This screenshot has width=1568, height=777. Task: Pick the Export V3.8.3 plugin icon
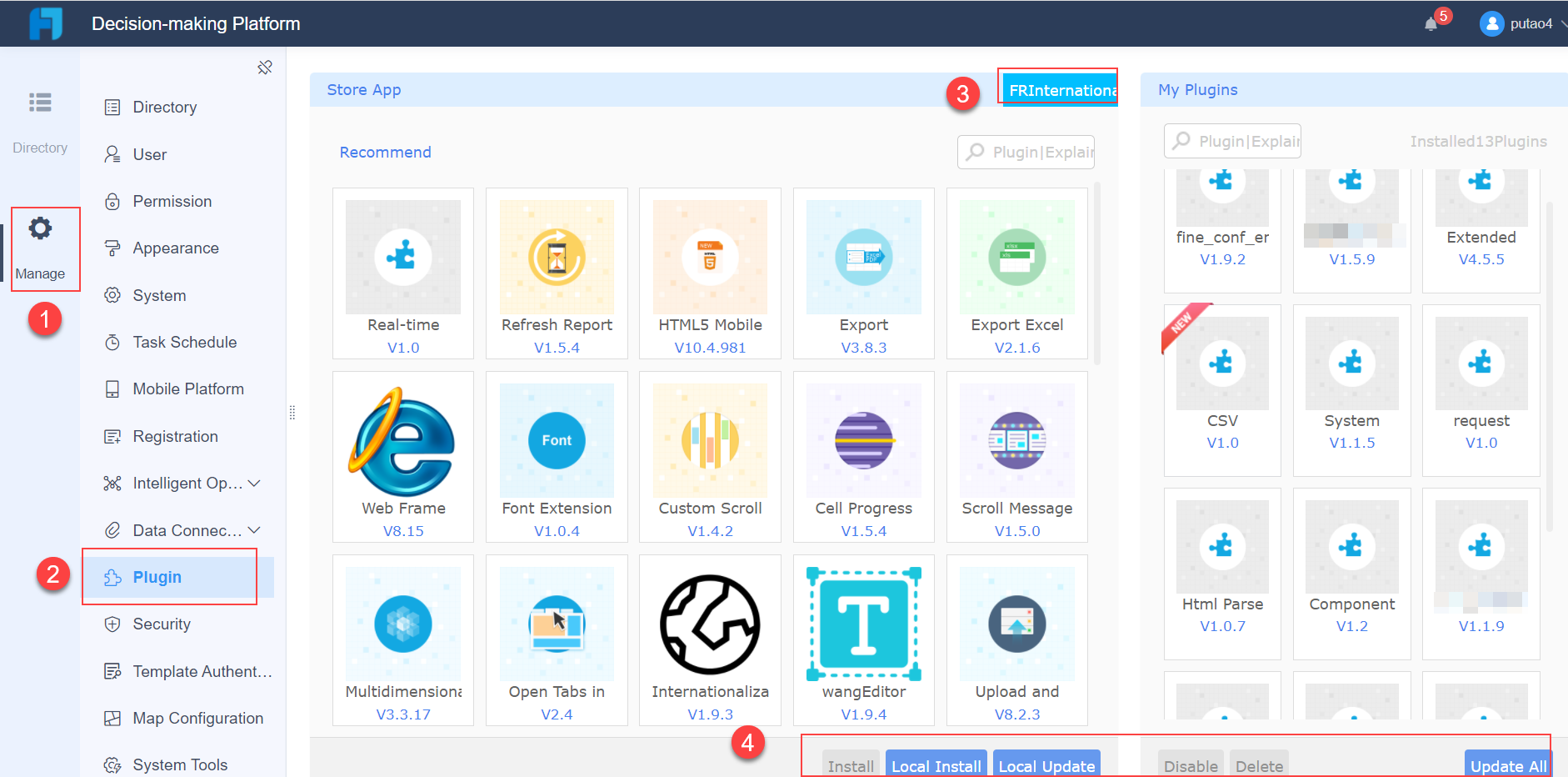pyautogui.click(x=864, y=257)
